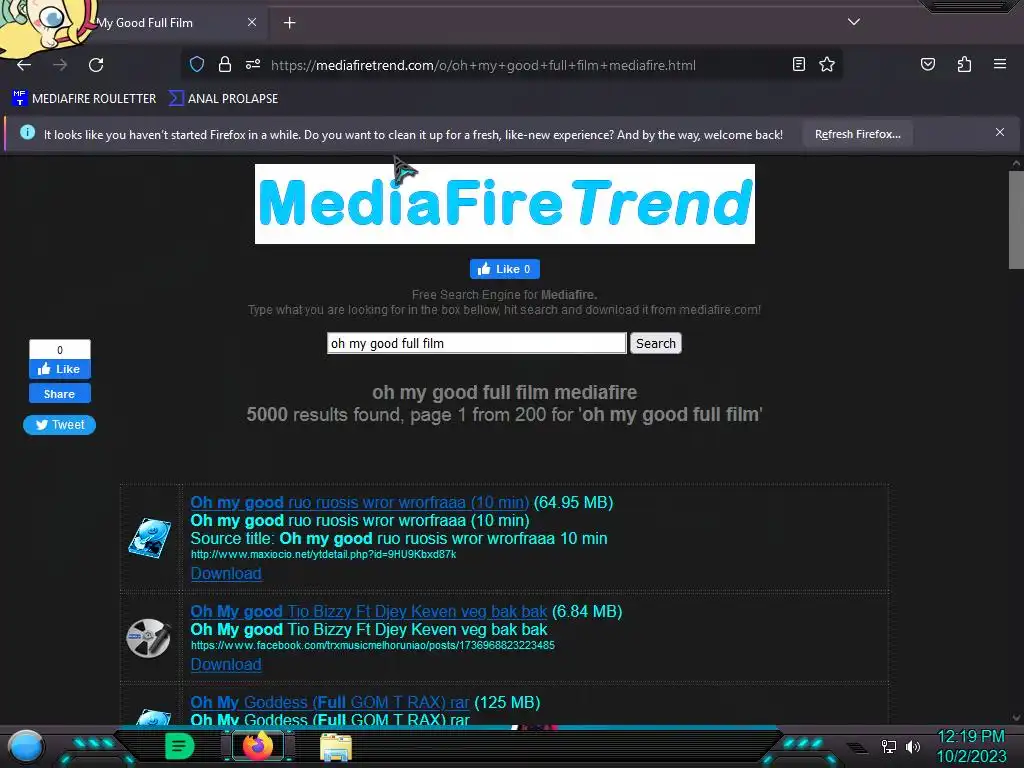Open MEDIAFIRE ROULETTER bookmark
The height and width of the screenshot is (768, 1024).
[84, 99]
